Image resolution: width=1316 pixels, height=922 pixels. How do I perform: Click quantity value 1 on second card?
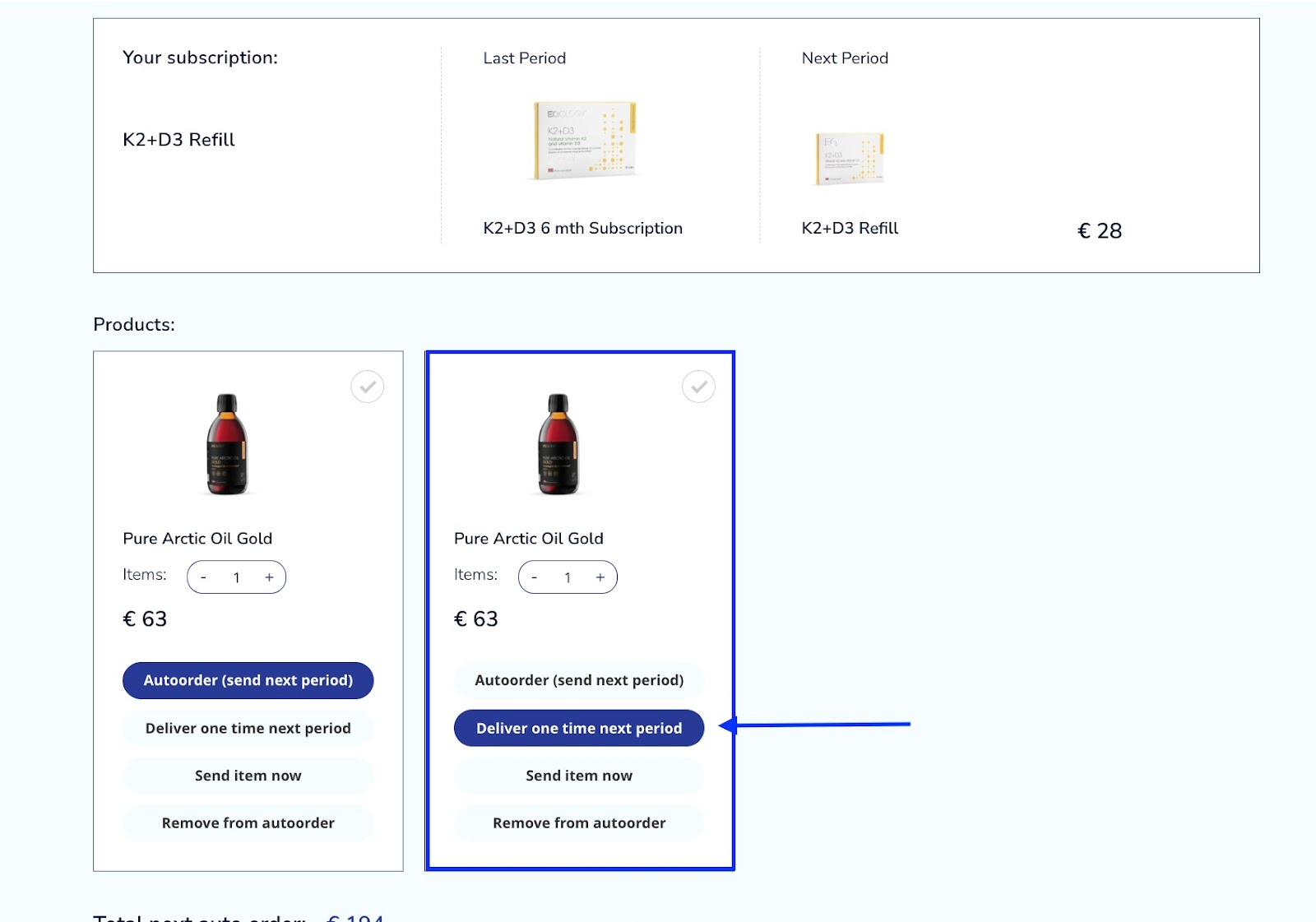coord(568,577)
